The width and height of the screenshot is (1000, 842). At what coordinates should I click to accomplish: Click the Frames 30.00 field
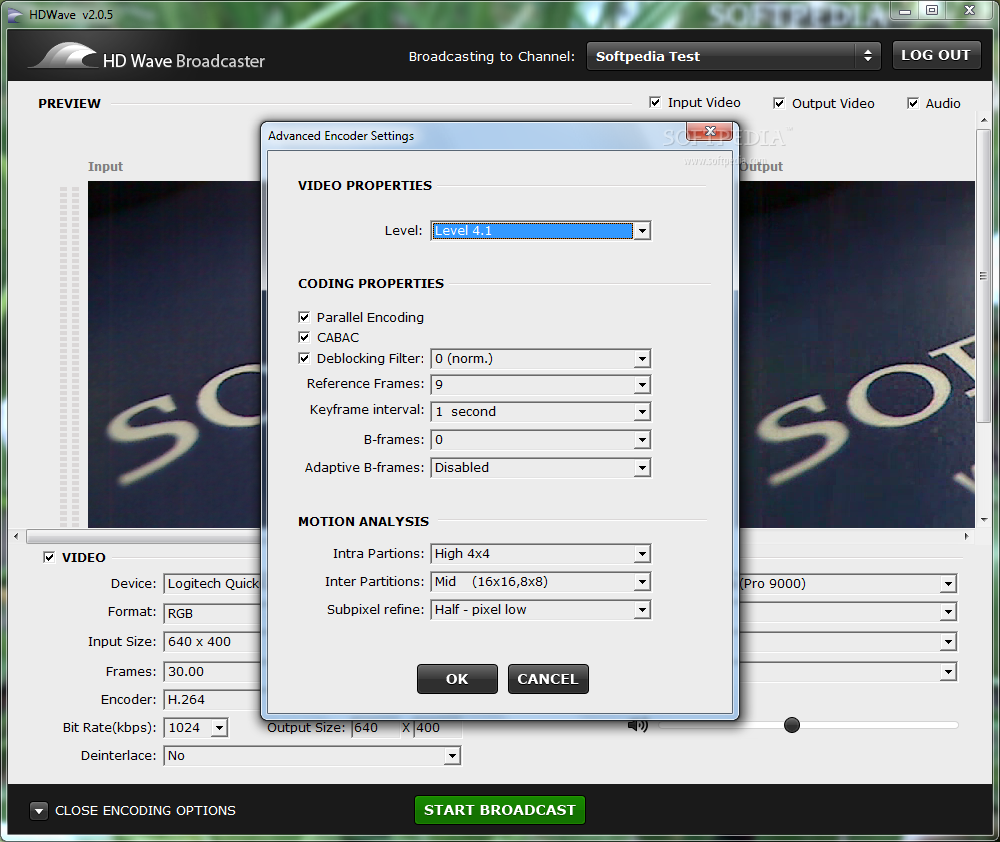click(x=212, y=672)
